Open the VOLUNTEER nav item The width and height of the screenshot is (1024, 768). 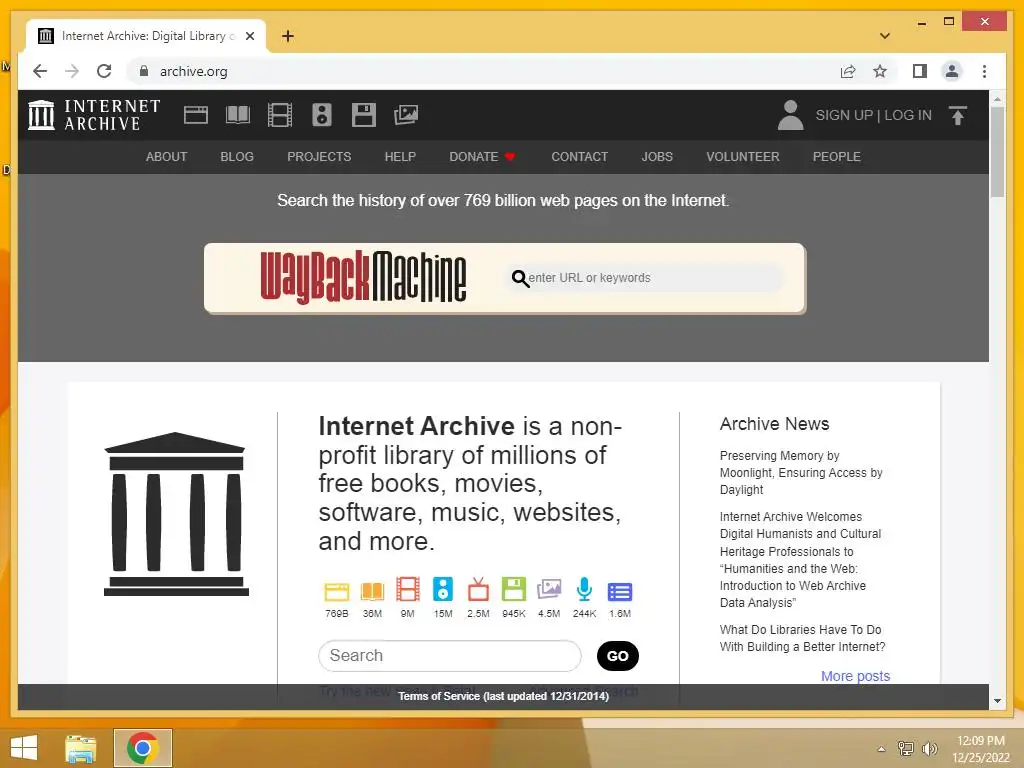tap(743, 157)
